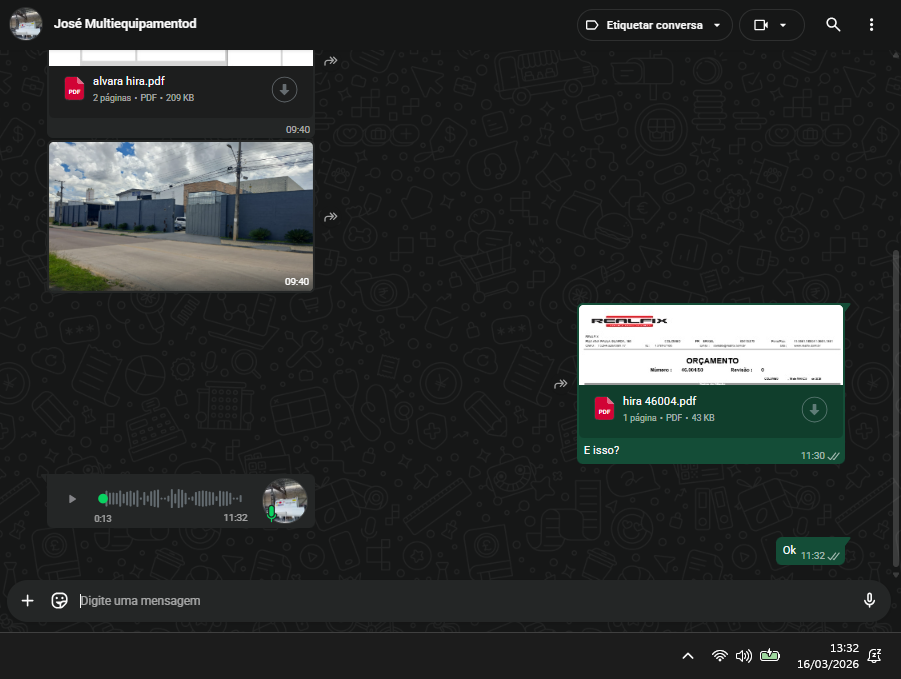Forward the building photo message
Image resolution: width=901 pixels, height=679 pixels.
pos(331,217)
